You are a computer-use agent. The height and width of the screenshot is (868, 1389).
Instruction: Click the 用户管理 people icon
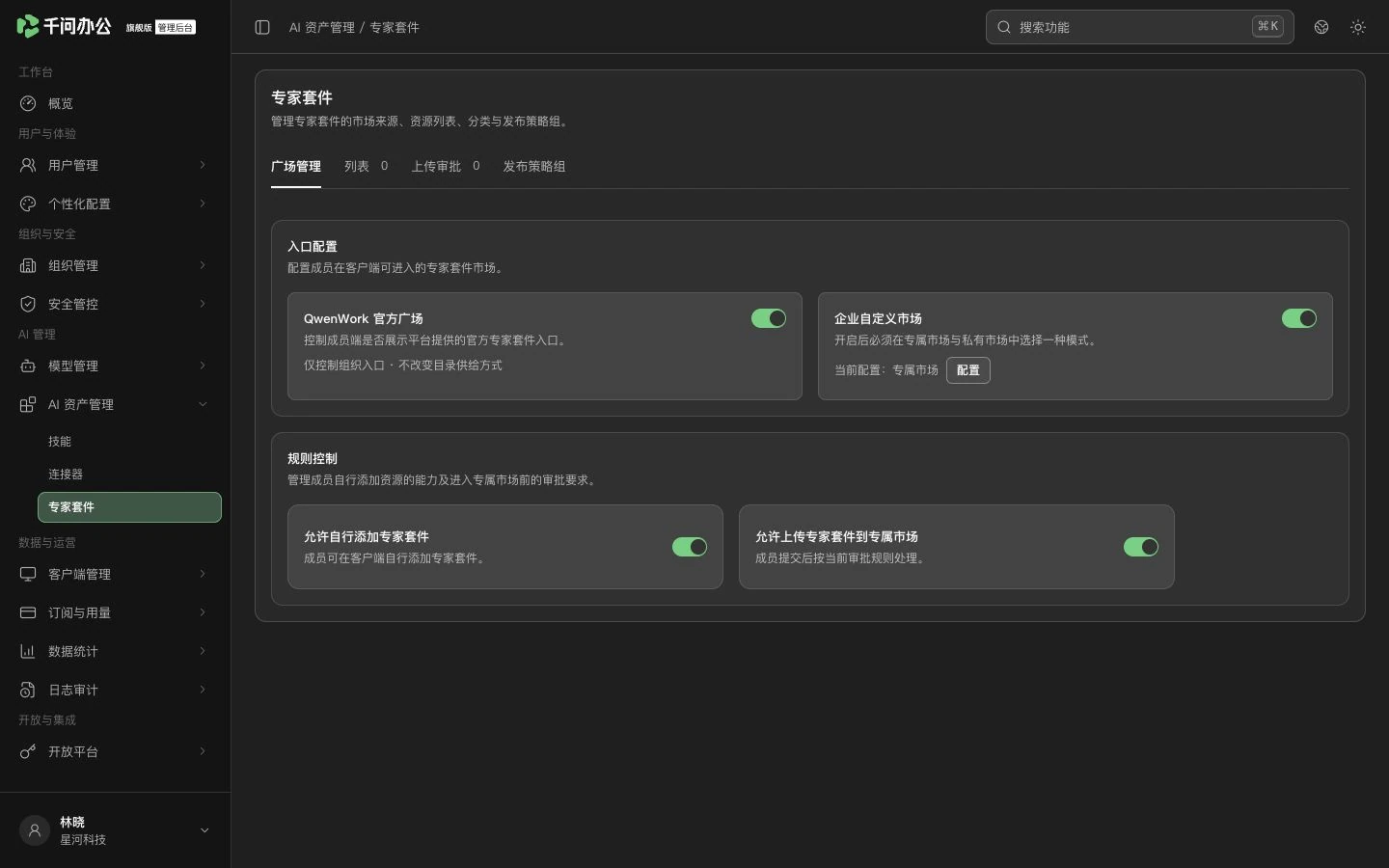tap(28, 165)
